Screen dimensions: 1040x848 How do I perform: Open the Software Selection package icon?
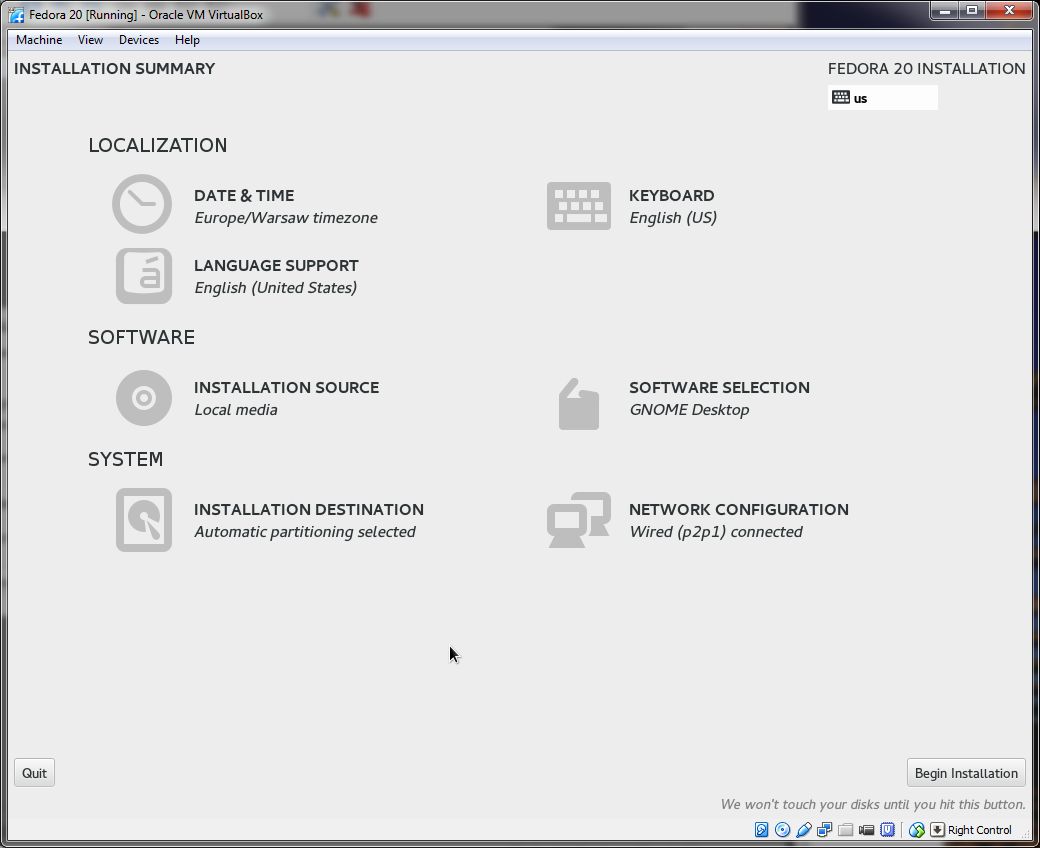point(578,404)
